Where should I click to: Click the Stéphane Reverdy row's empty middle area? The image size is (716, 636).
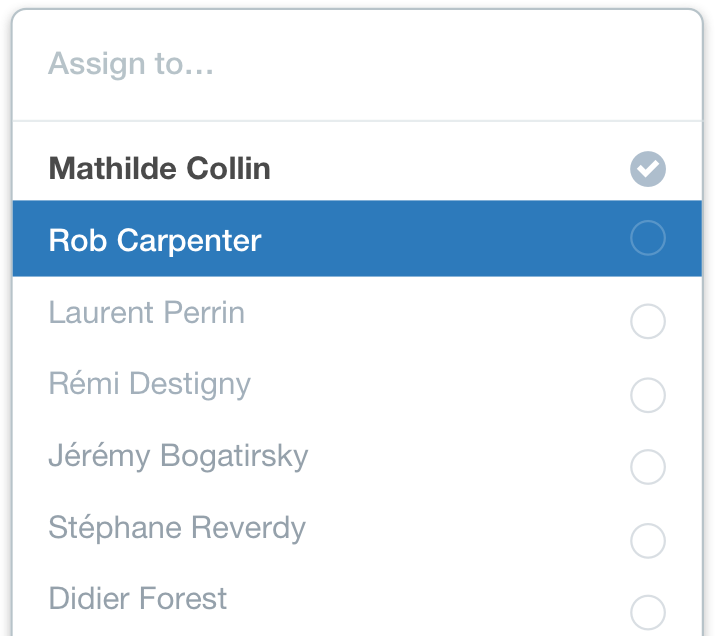click(460, 528)
